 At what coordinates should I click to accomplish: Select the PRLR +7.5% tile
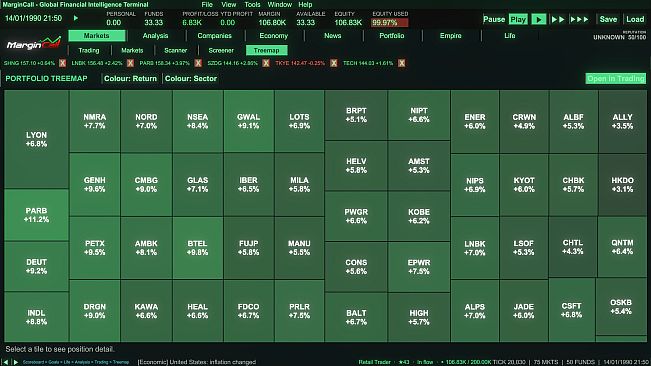pyautogui.click(x=299, y=311)
